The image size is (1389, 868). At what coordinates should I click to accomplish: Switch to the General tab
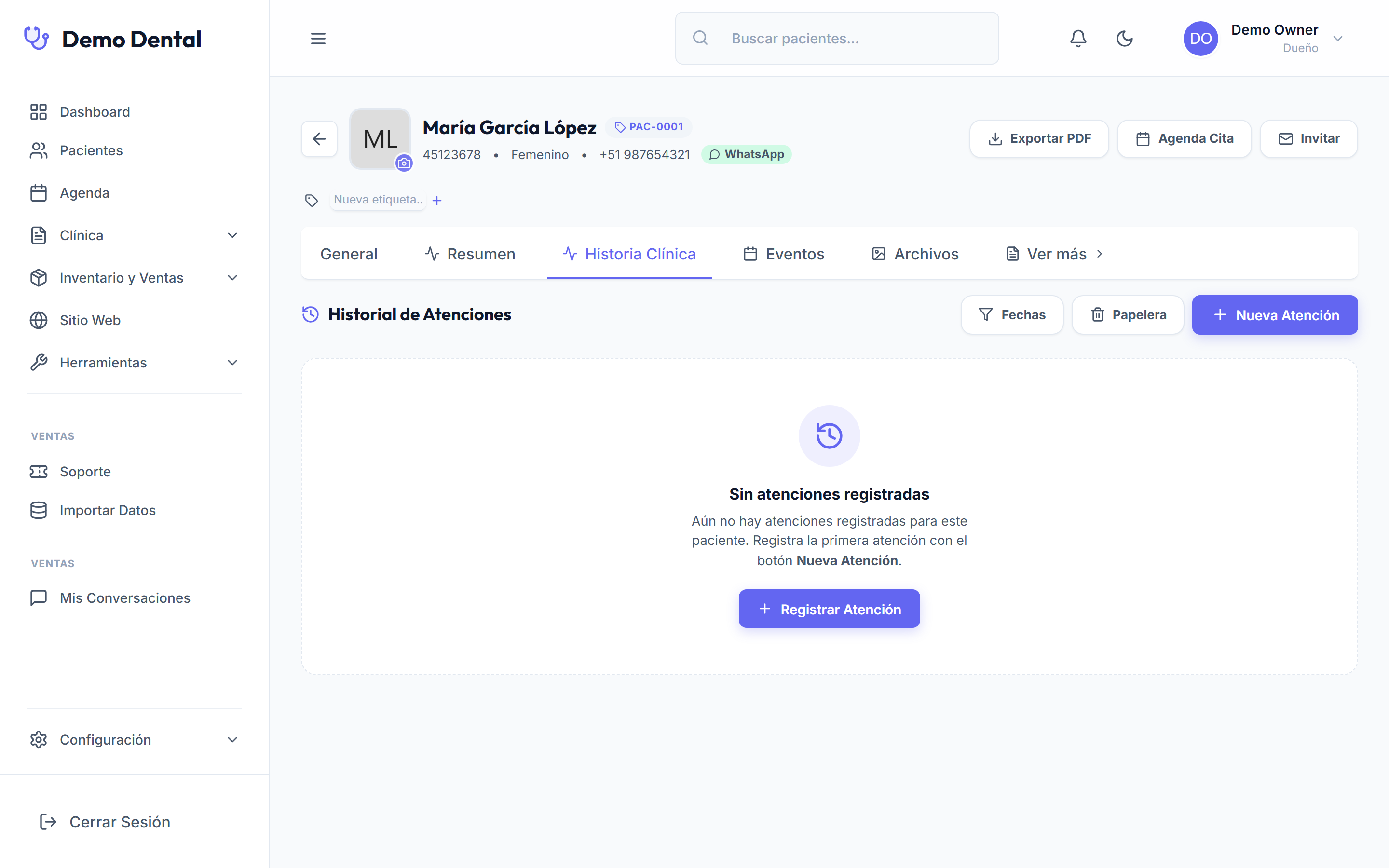point(349,254)
